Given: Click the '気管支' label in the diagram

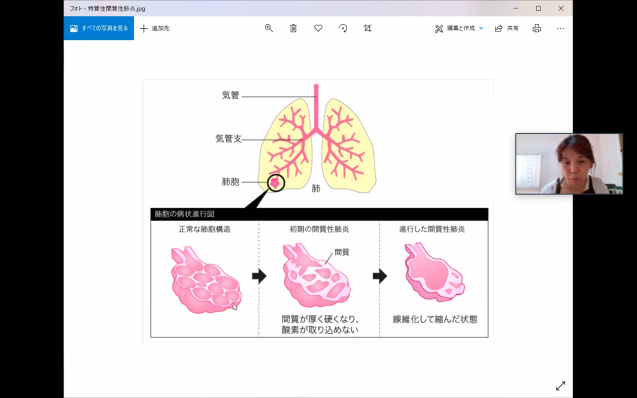Looking at the screenshot, I should (x=228, y=138).
